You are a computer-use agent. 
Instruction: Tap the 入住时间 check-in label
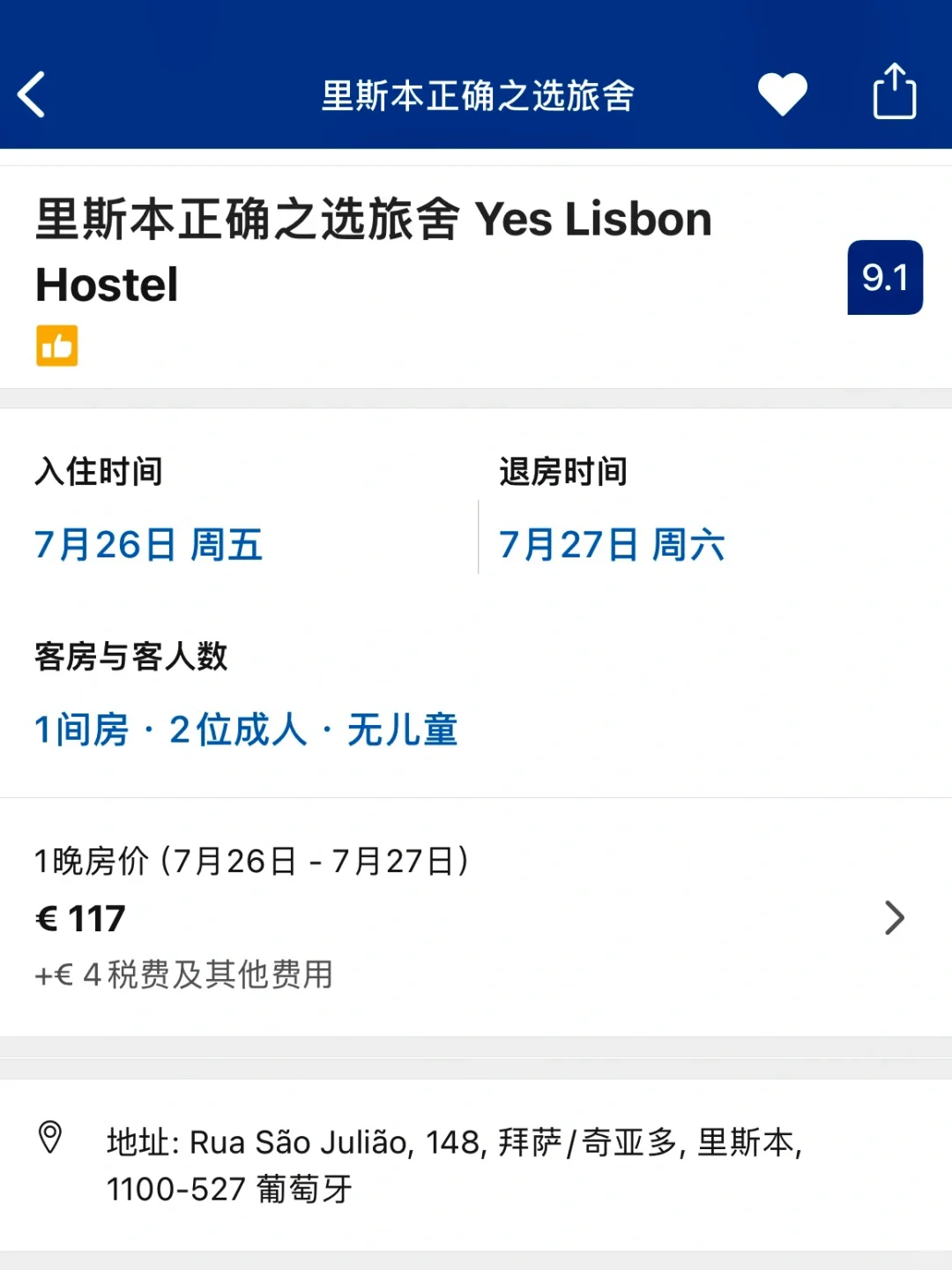[x=99, y=472]
